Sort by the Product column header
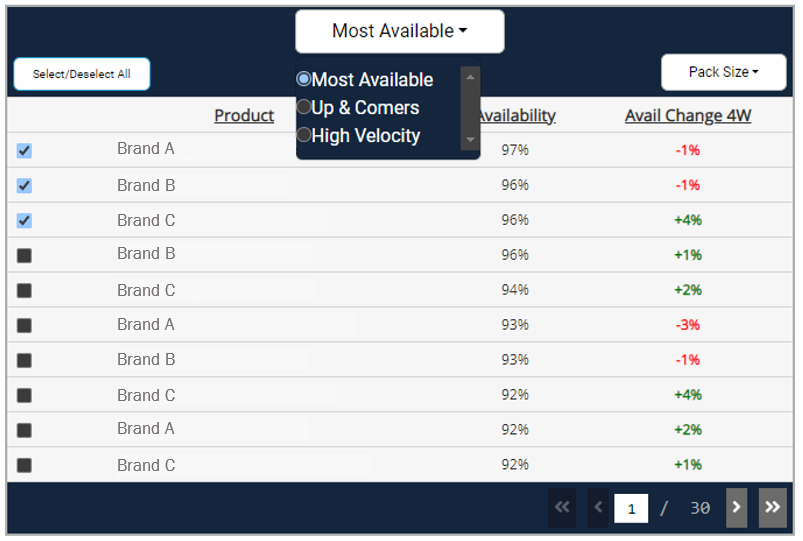Image resolution: width=803 pixels, height=541 pixels. pyautogui.click(x=244, y=116)
